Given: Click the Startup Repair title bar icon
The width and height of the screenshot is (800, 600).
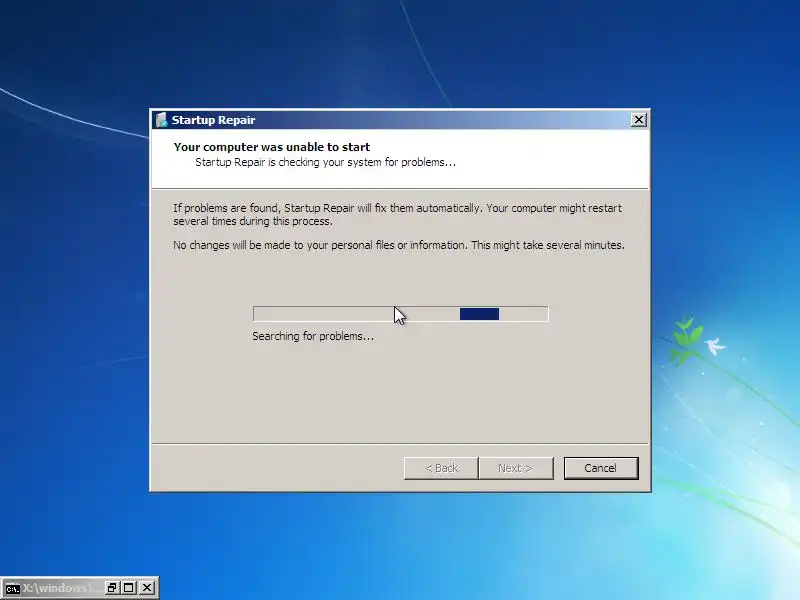Looking at the screenshot, I should tap(161, 119).
